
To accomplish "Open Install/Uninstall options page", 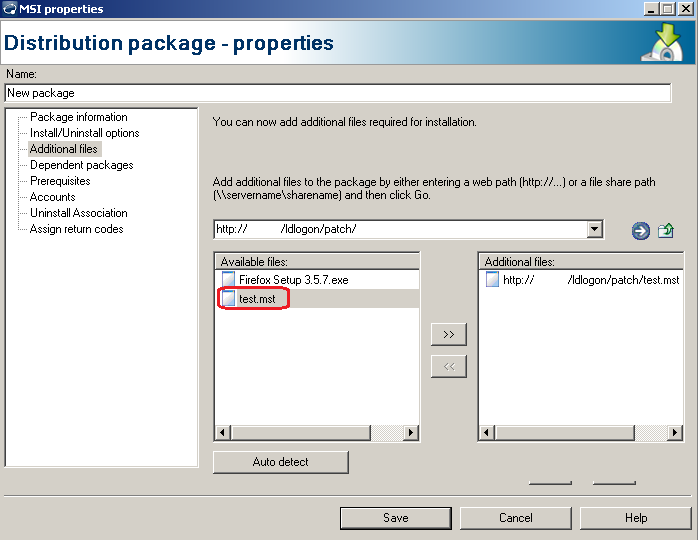I will [x=84, y=133].
